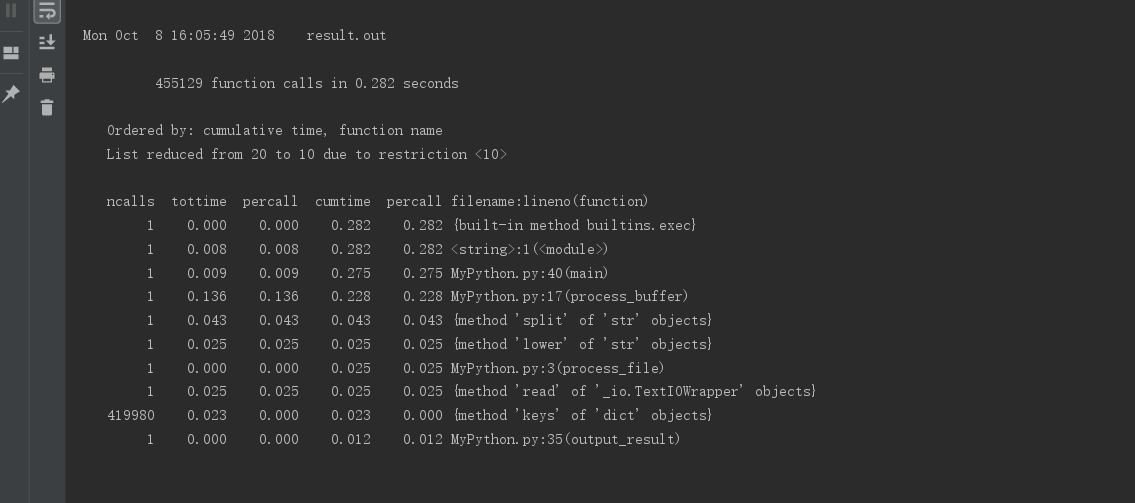Image resolution: width=1135 pixels, height=503 pixels.
Task: Clear all console output with the trash icon
Action: click(47, 107)
